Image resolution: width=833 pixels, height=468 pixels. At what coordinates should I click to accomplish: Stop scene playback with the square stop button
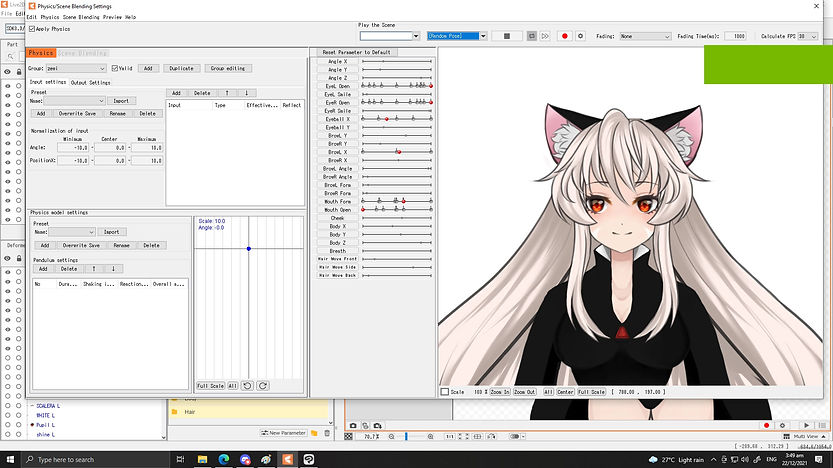507,36
